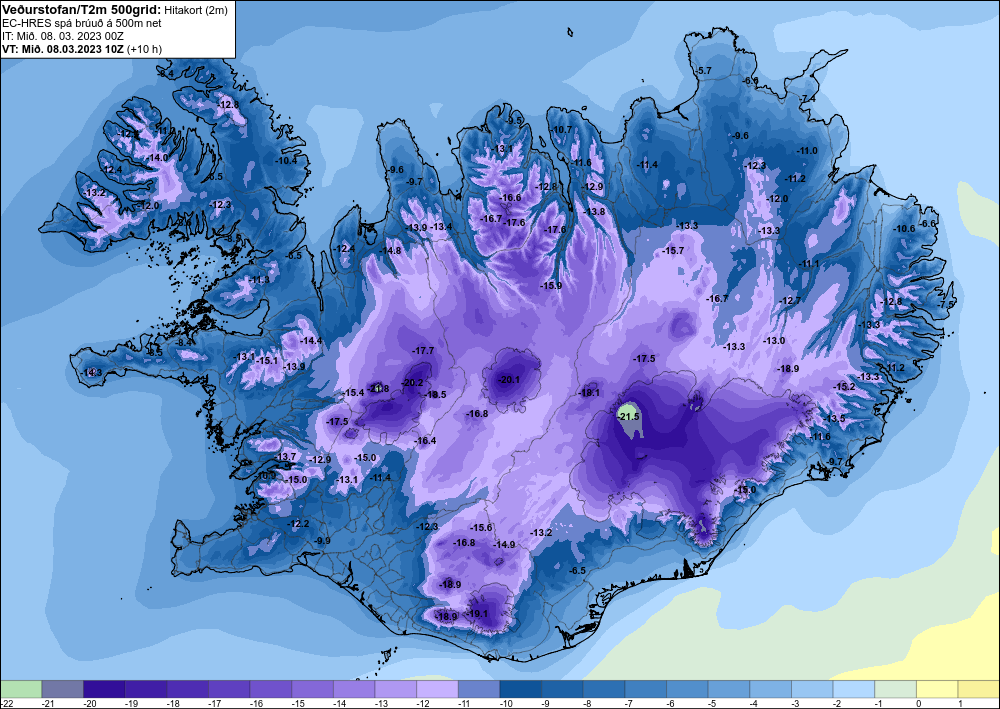The height and width of the screenshot is (709, 1000).
Task: Click the -15.7 temperature value
Action: 673,251
